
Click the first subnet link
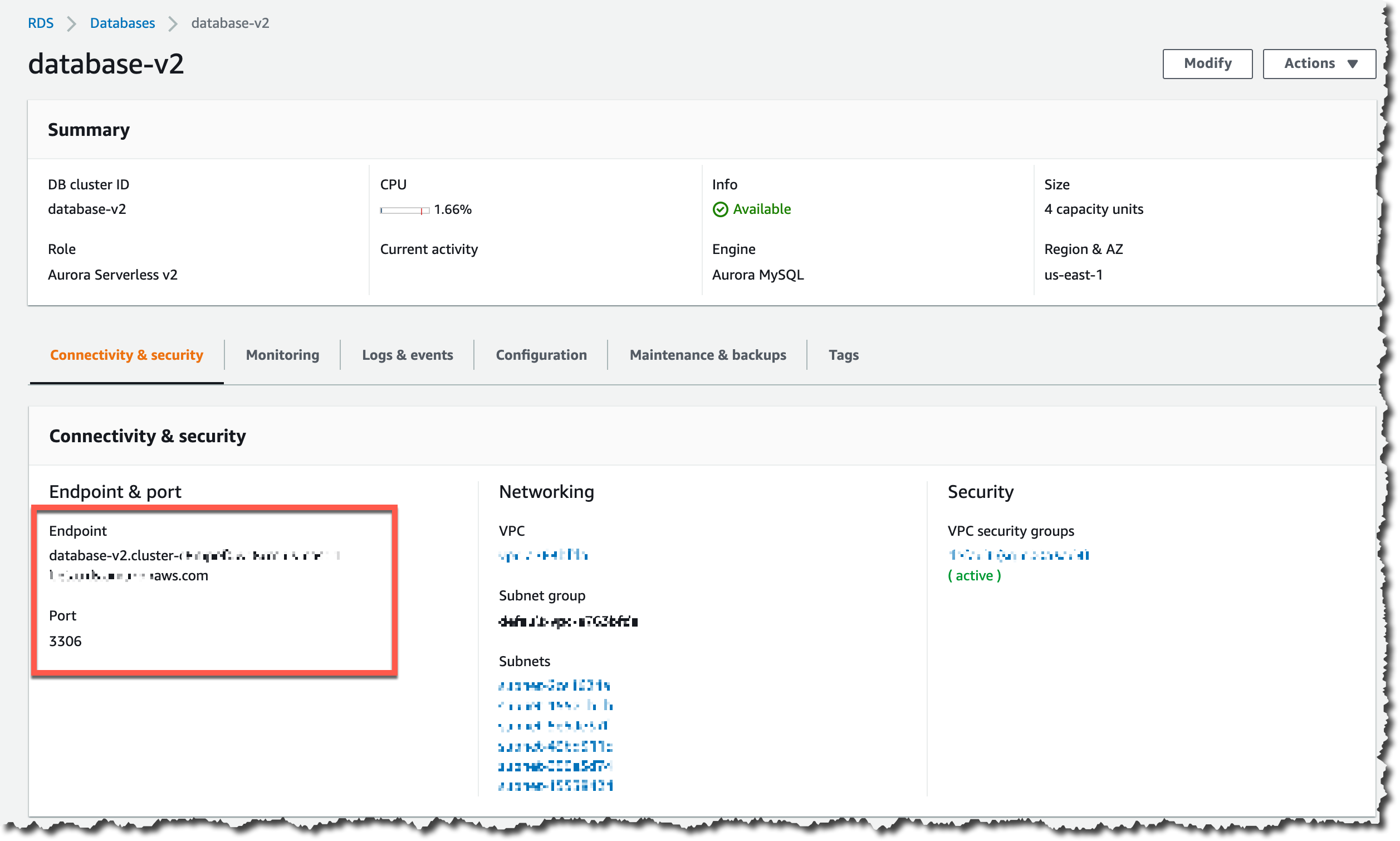click(x=554, y=686)
